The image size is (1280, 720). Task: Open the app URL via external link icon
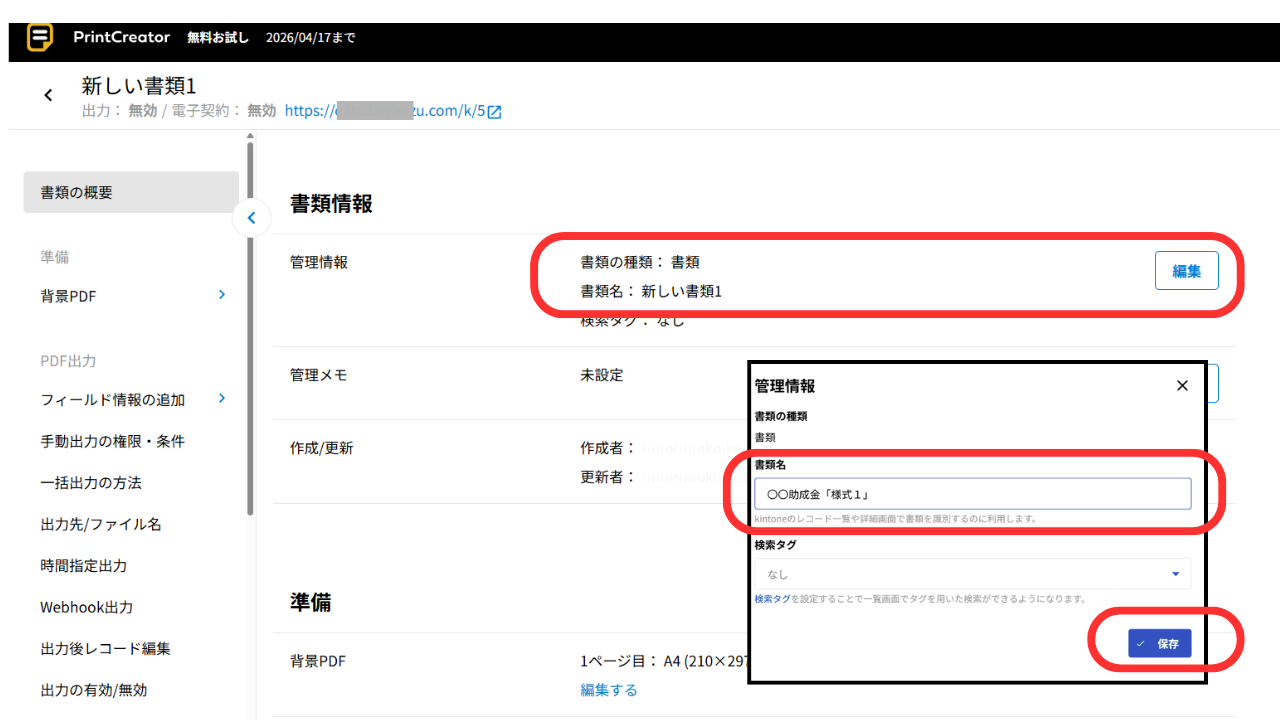[x=494, y=111]
